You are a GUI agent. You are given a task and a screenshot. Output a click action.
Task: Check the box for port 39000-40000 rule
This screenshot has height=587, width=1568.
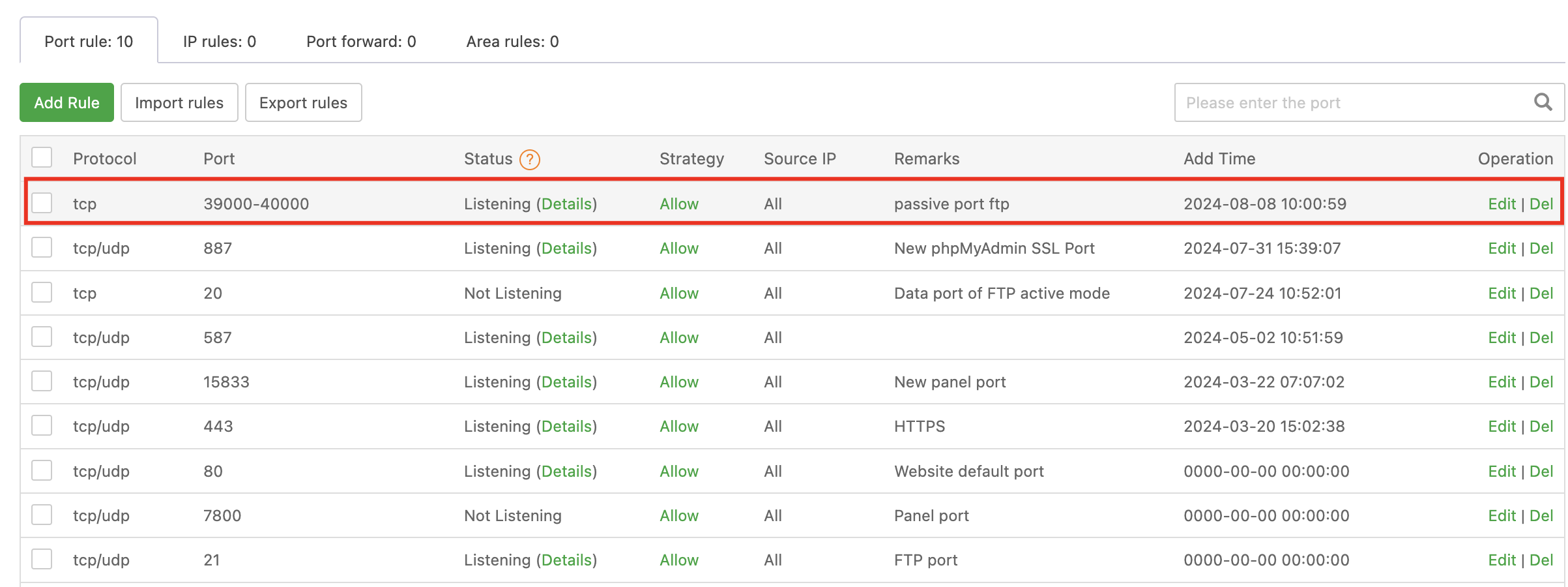(42, 203)
